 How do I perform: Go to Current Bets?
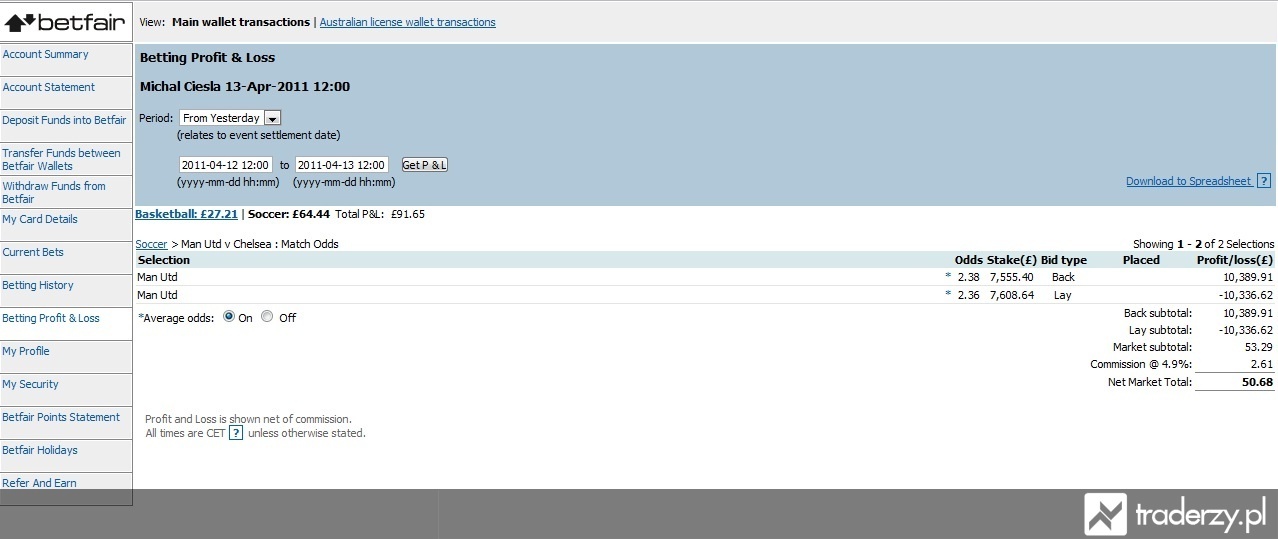click(x=33, y=252)
